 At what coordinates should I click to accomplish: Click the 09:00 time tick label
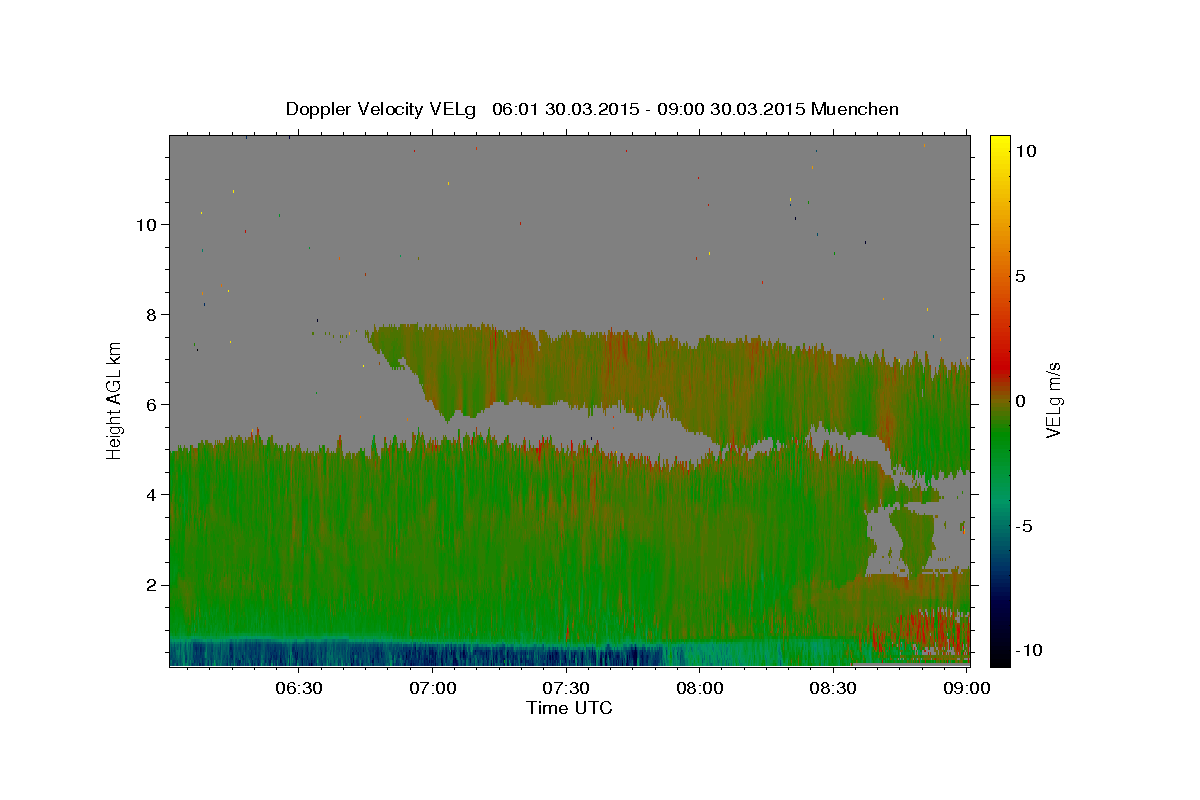click(966, 688)
